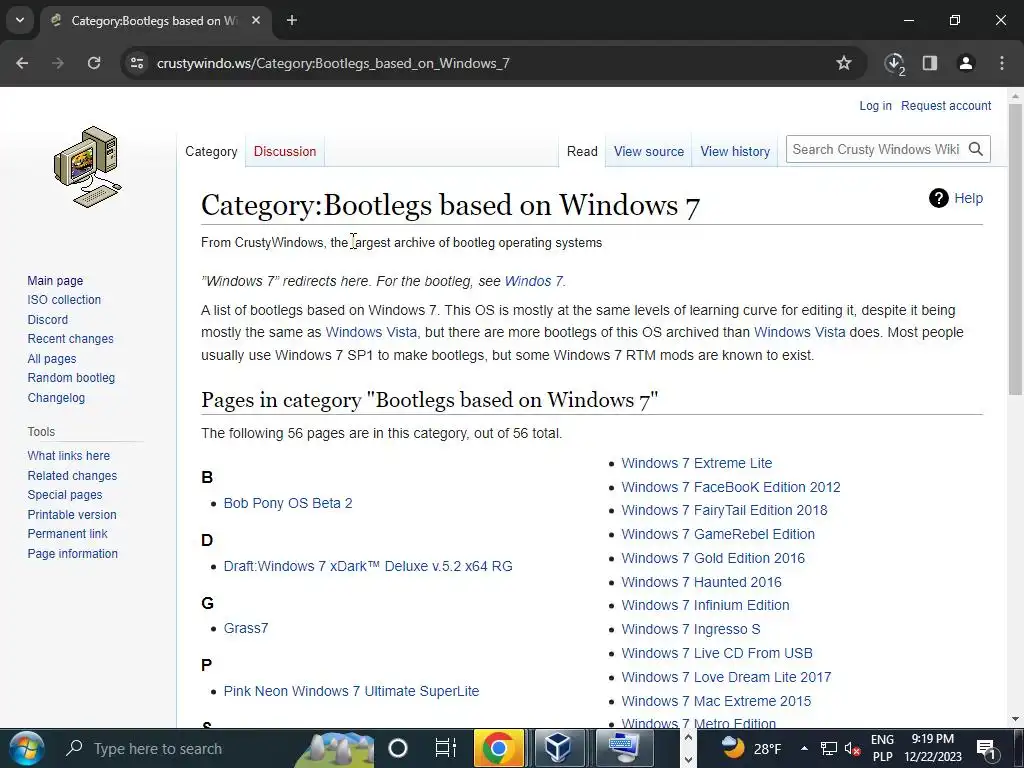This screenshot has width=1024, height=768.
Task: Open VirtualBox cube icon on taskbar
Action: tap(559, 748)
